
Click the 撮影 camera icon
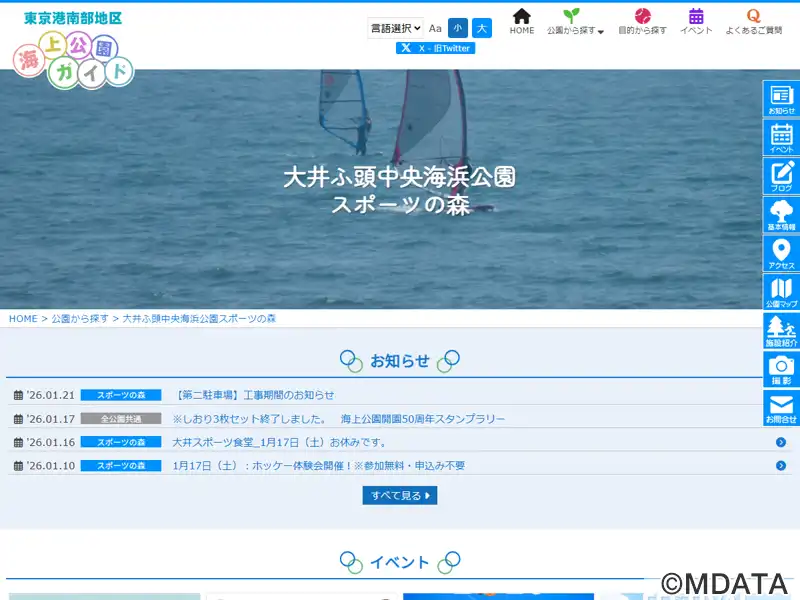click(x=781, y=369)
